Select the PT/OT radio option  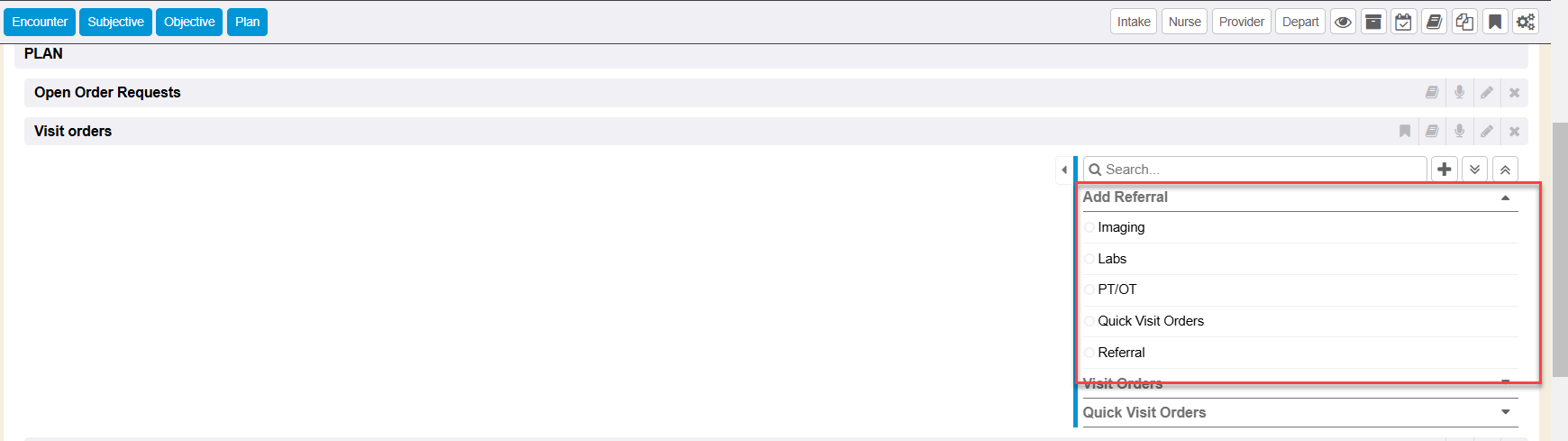pos(1089,289)
